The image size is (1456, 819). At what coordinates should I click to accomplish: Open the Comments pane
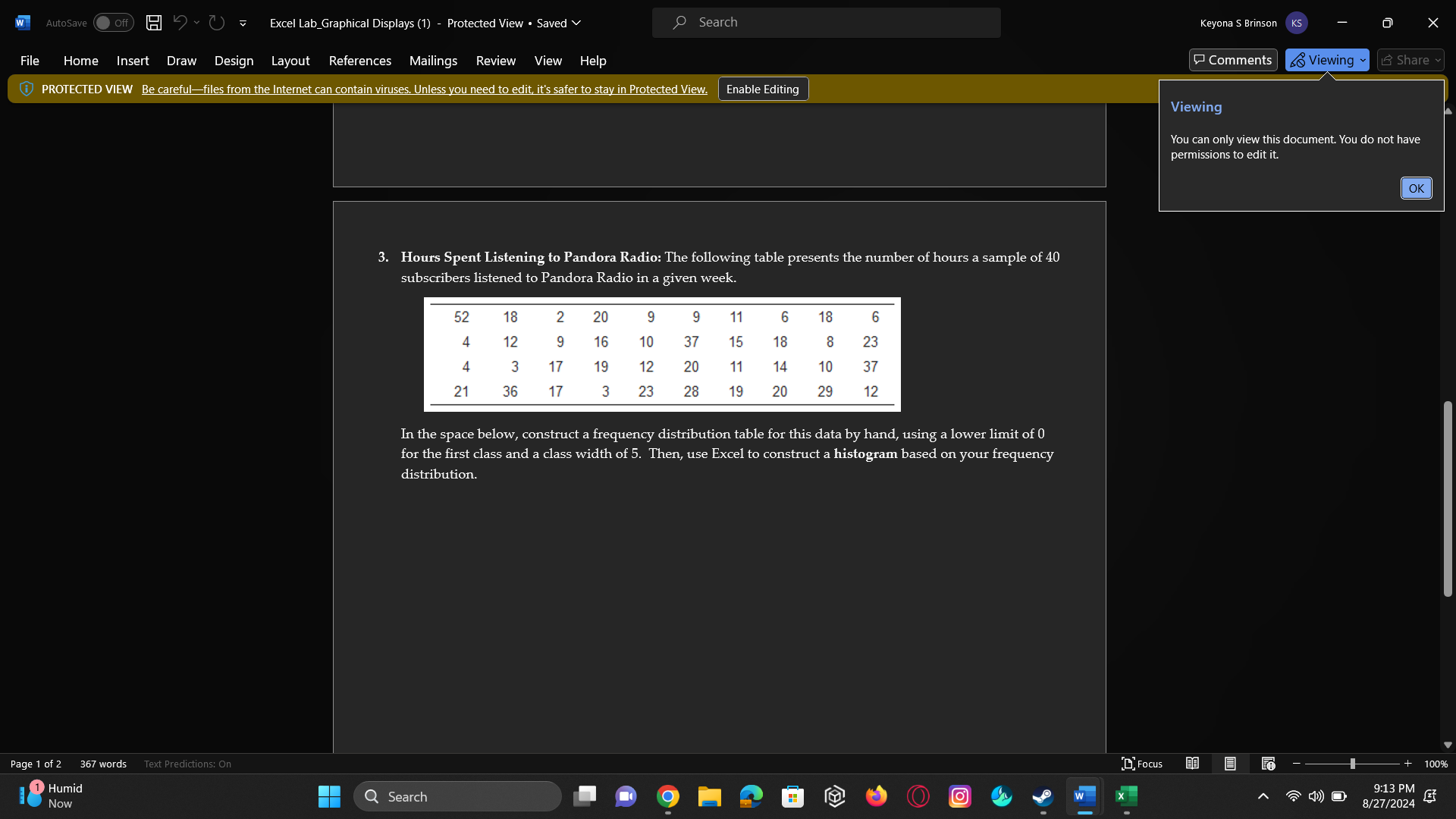pyautogui.click(x=1232, y=60)
